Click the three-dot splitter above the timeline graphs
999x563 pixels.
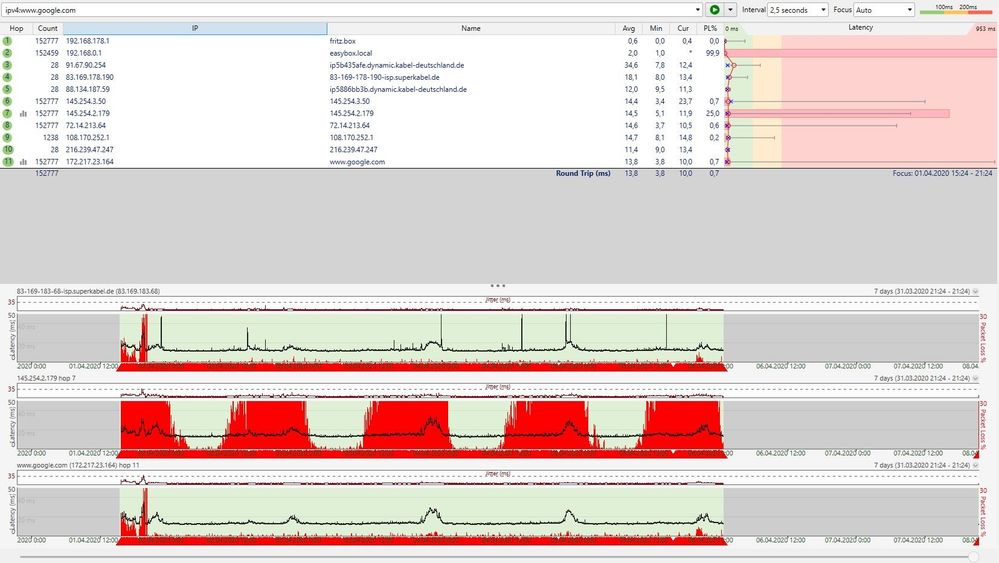(498, 285)
